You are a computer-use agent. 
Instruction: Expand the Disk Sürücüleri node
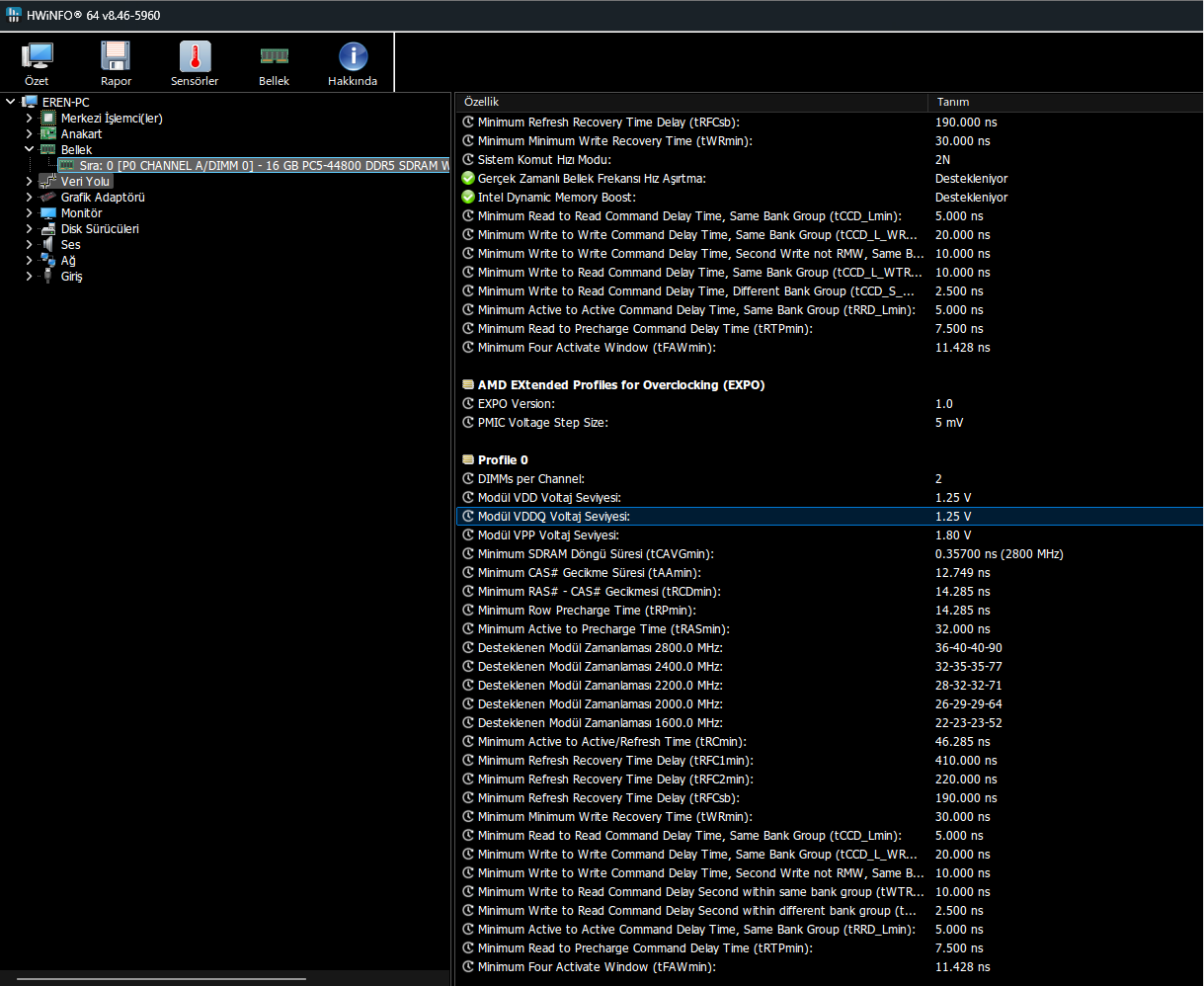click(x=29, y=228)
